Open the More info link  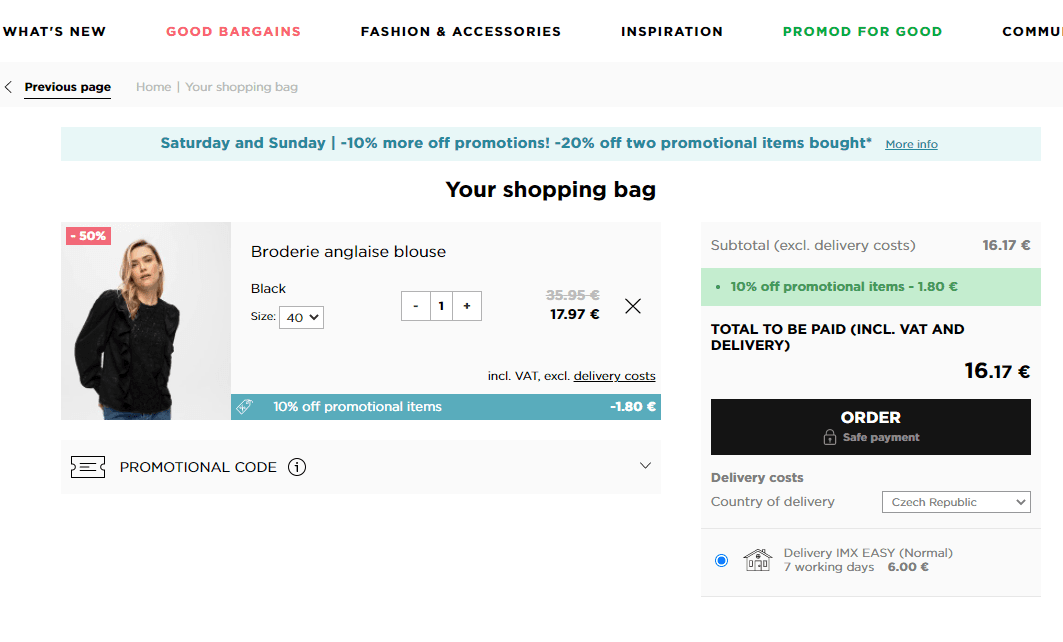[911, 144]
